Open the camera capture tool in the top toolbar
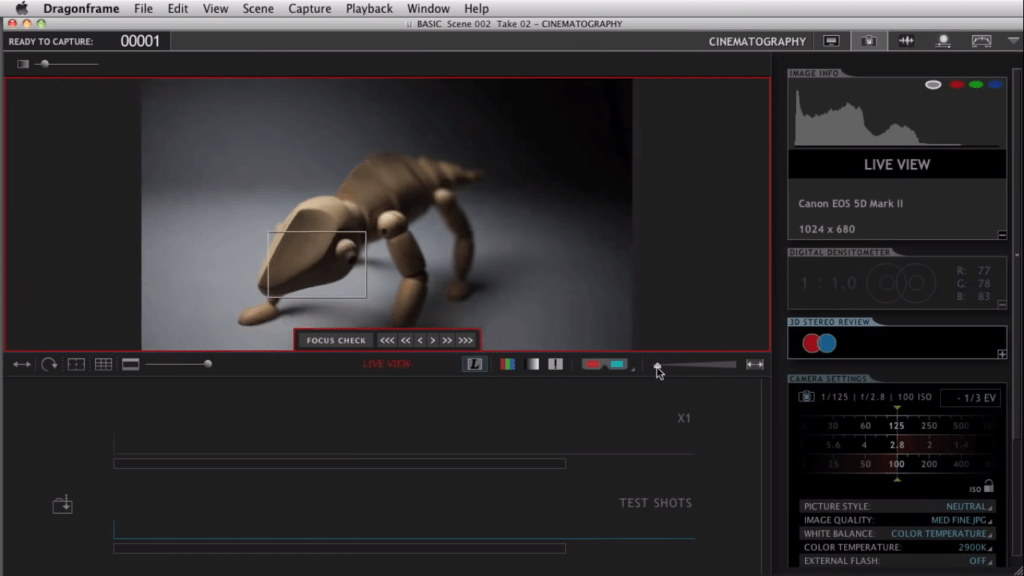Image resolution: width=1024 pixels, height=576 pixels. point(866,41)
